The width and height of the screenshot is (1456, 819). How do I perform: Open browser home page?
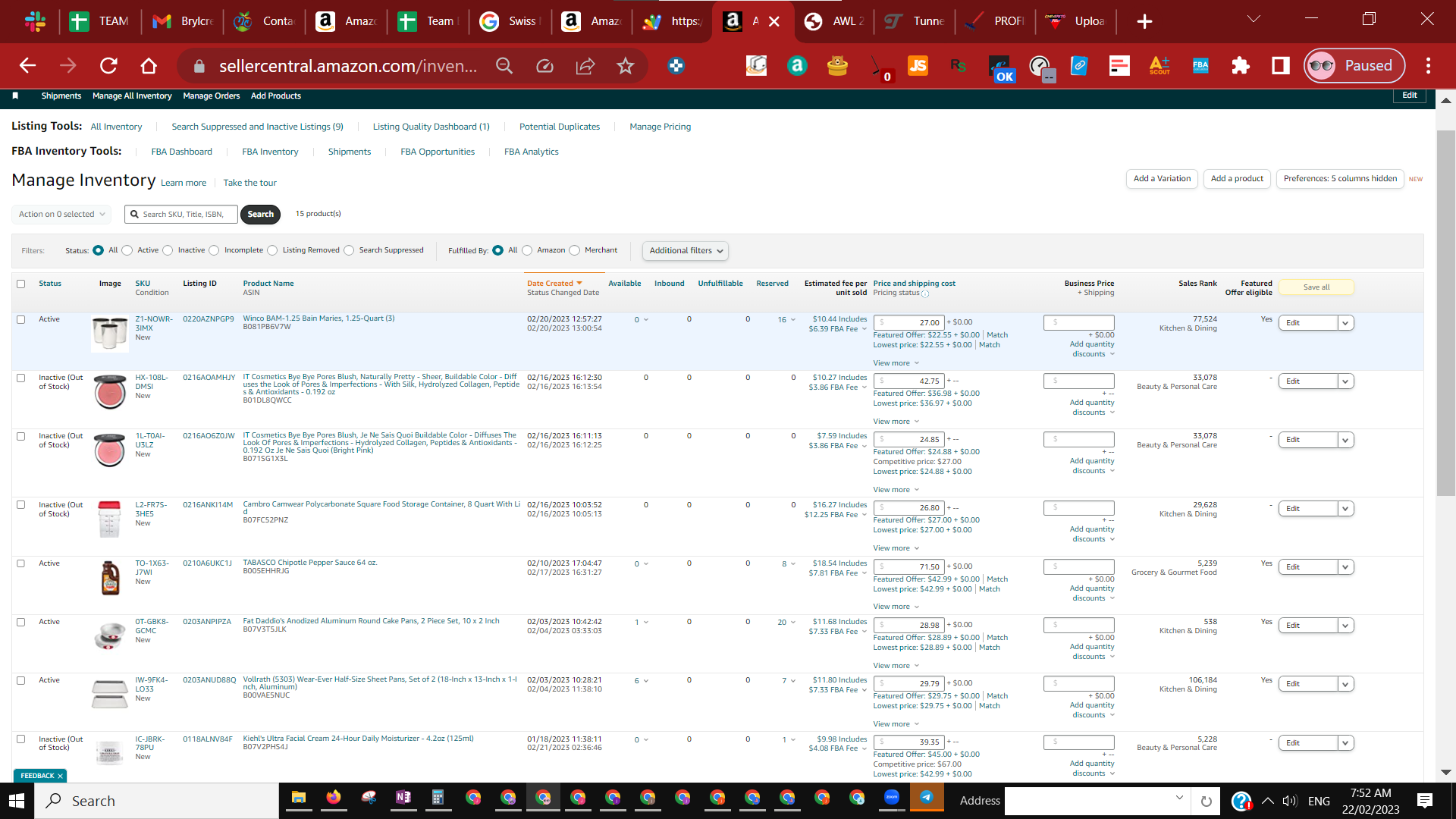coord(149,66)
